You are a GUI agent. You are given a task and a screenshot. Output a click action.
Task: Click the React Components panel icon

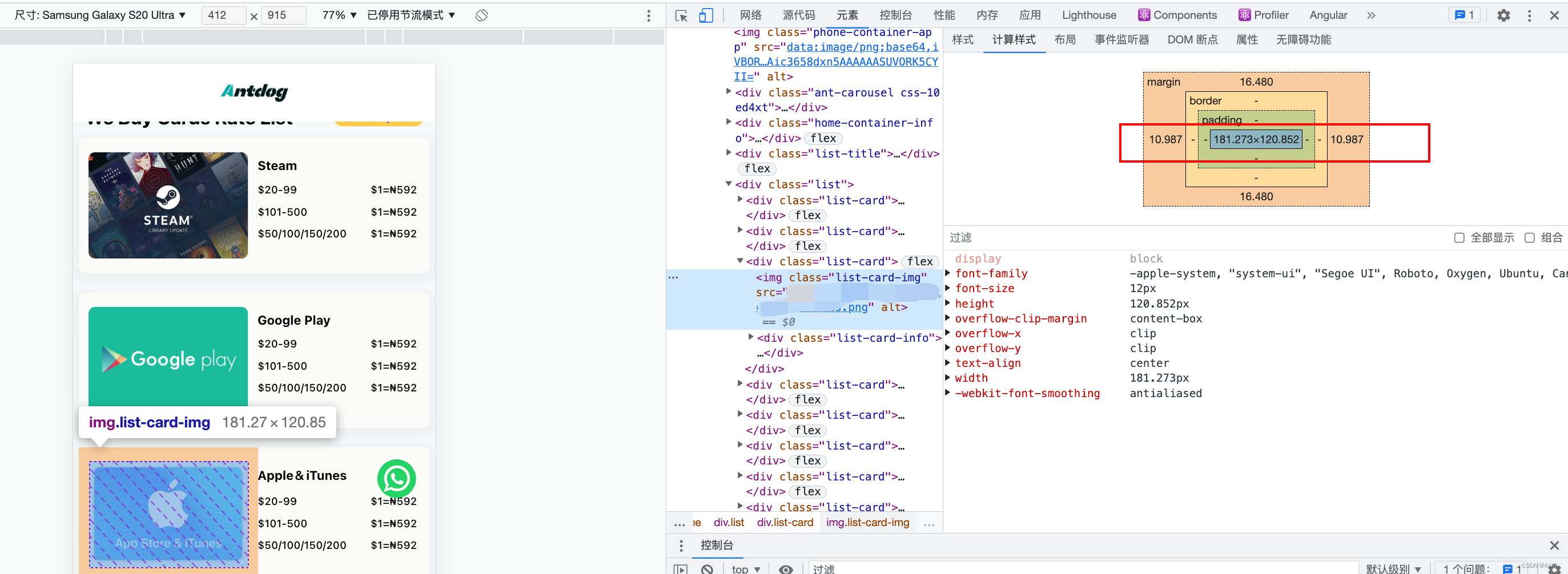click(x=1144, y=15)
